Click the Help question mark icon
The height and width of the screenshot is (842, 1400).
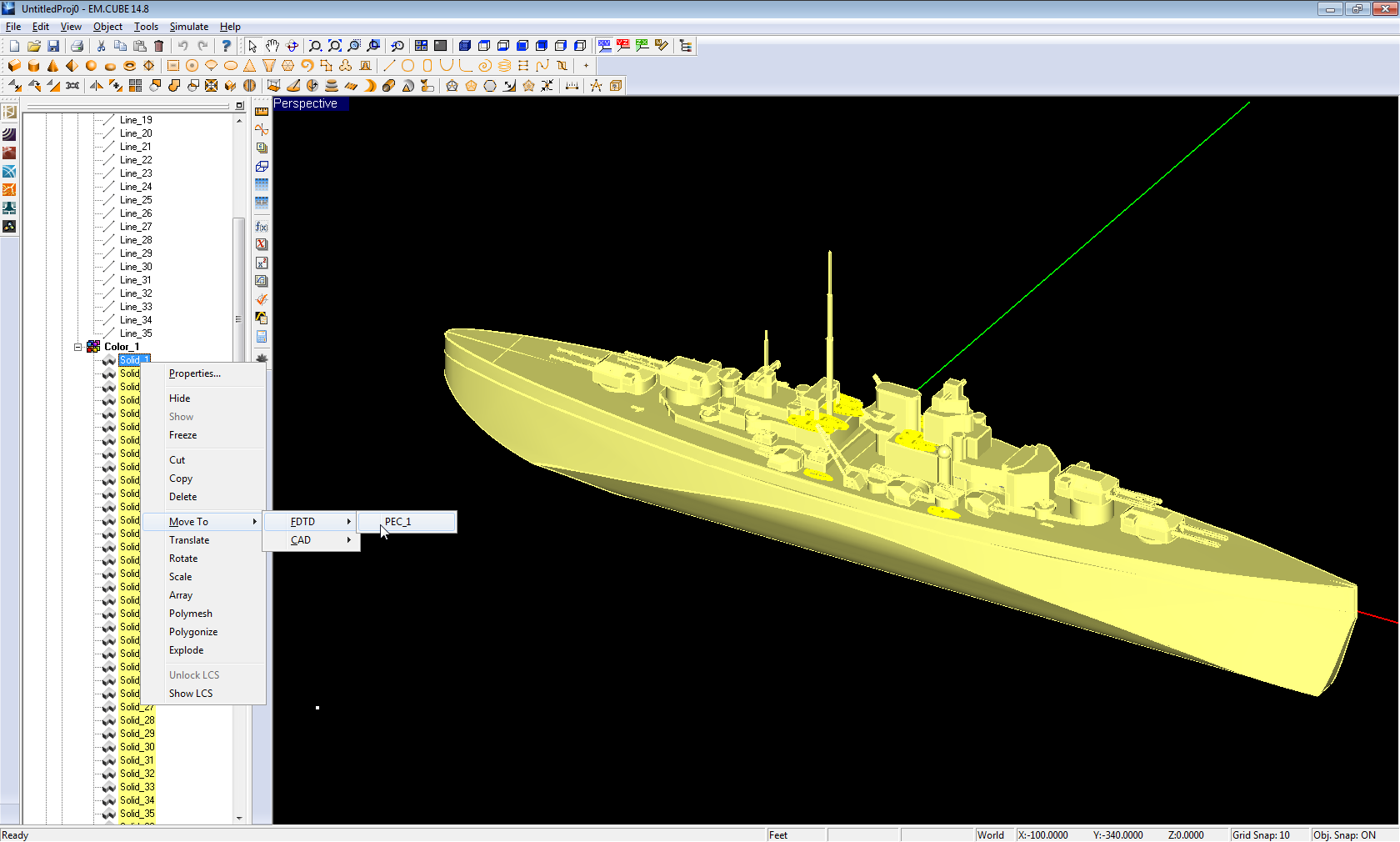point(226,46)
